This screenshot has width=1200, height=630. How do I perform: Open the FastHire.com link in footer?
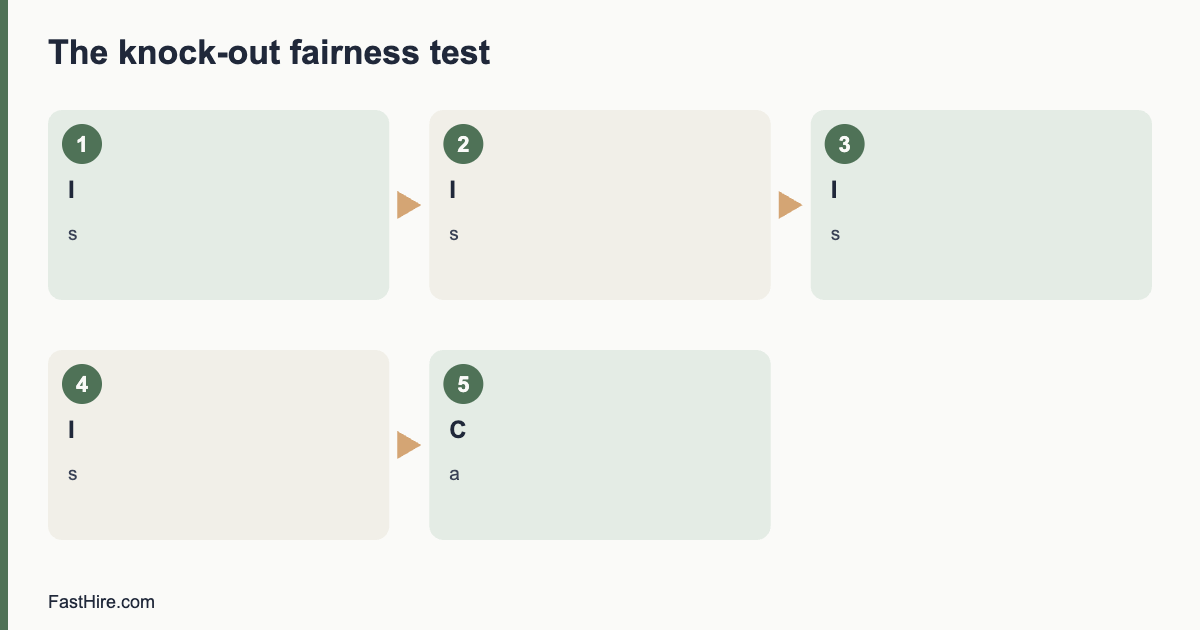click(x=101, y=602)
